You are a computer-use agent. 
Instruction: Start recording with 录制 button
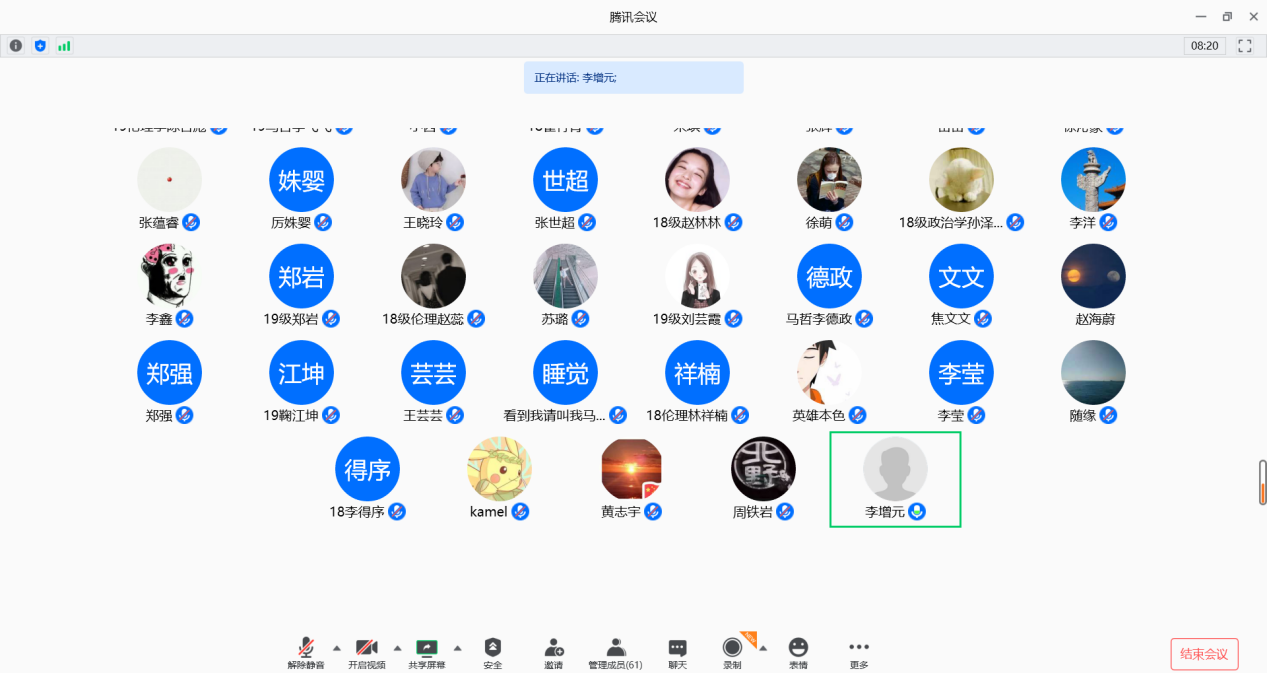tap(733, 653)
